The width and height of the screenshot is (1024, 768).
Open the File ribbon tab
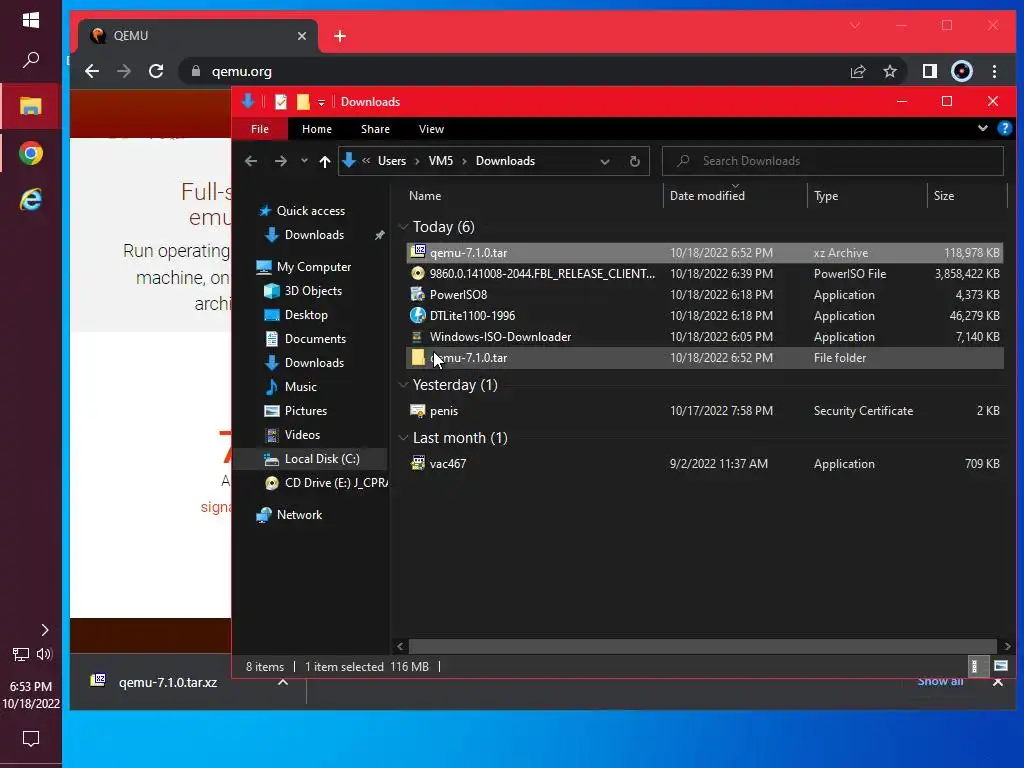click(260, 129)
